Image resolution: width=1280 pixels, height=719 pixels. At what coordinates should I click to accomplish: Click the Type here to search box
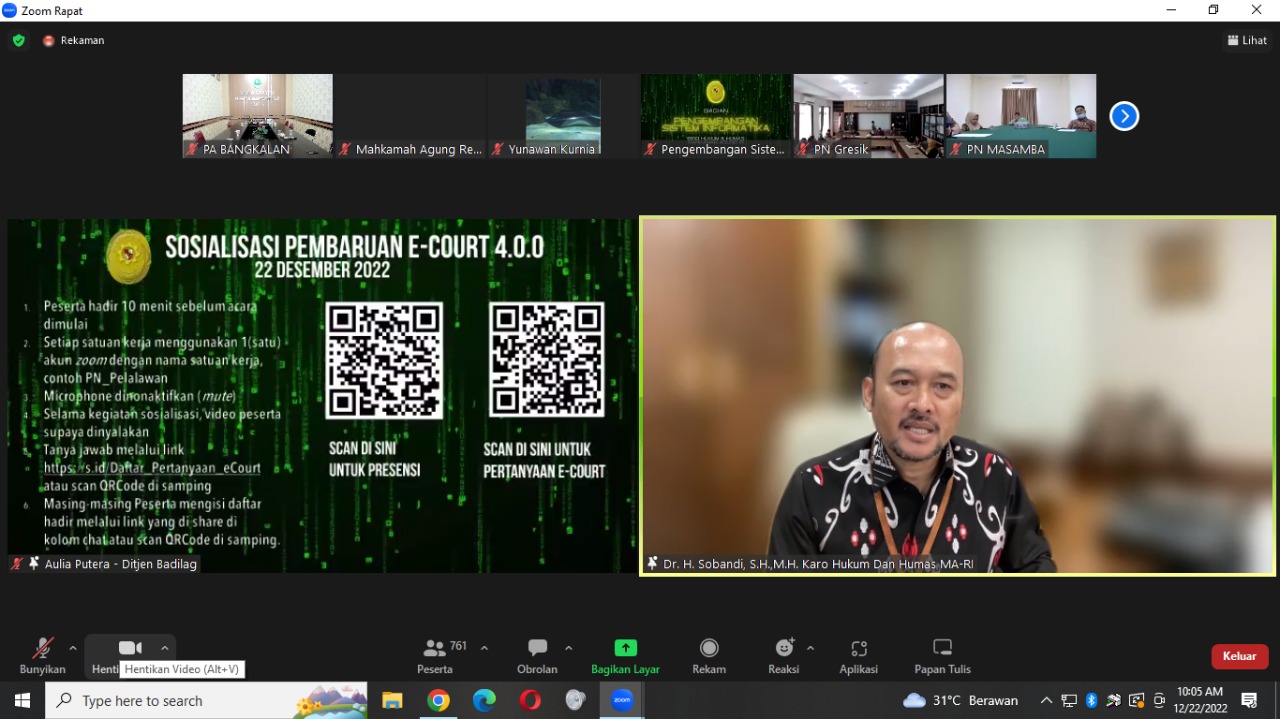[206, 700]
